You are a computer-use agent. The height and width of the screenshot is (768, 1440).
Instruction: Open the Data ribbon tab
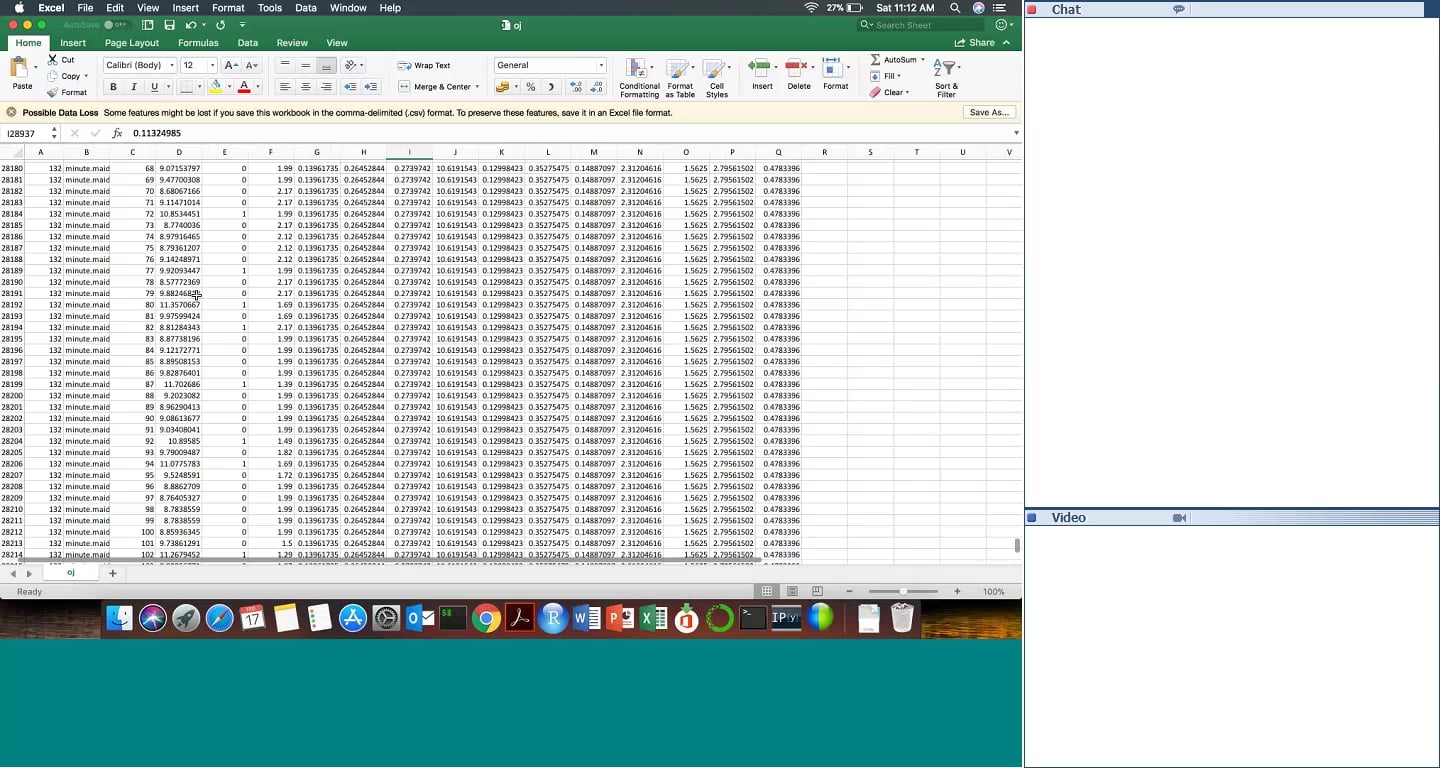(248, 43)
